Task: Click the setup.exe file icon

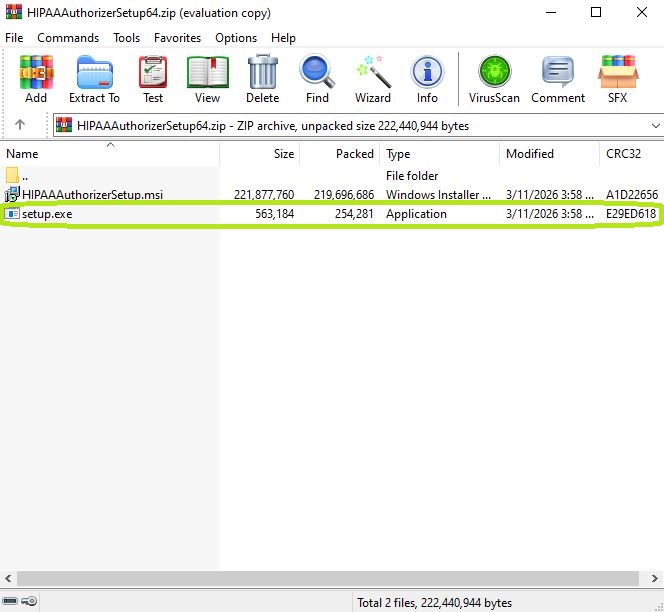Action: pos(12,214)
